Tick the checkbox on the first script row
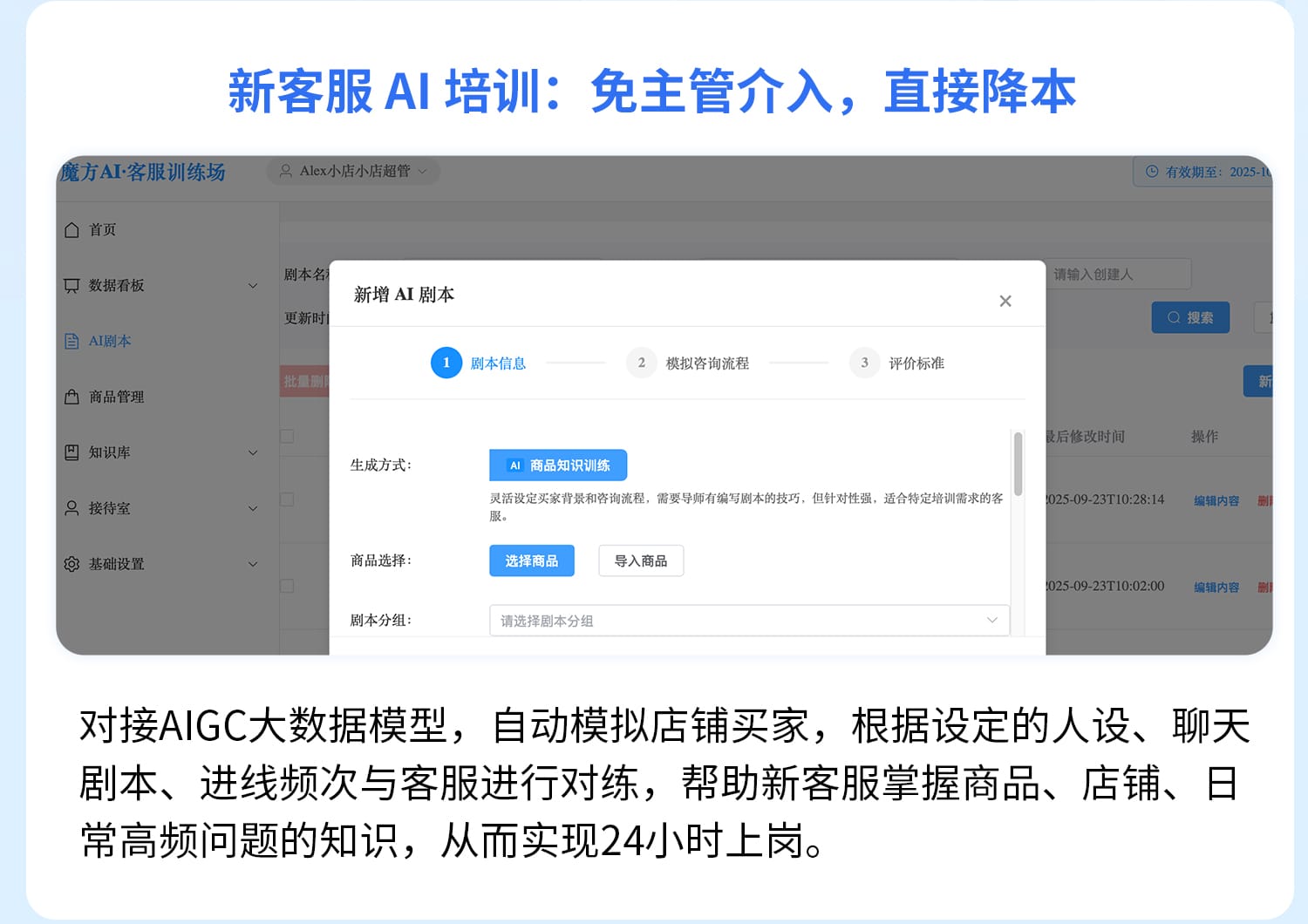 coord(287,499)
